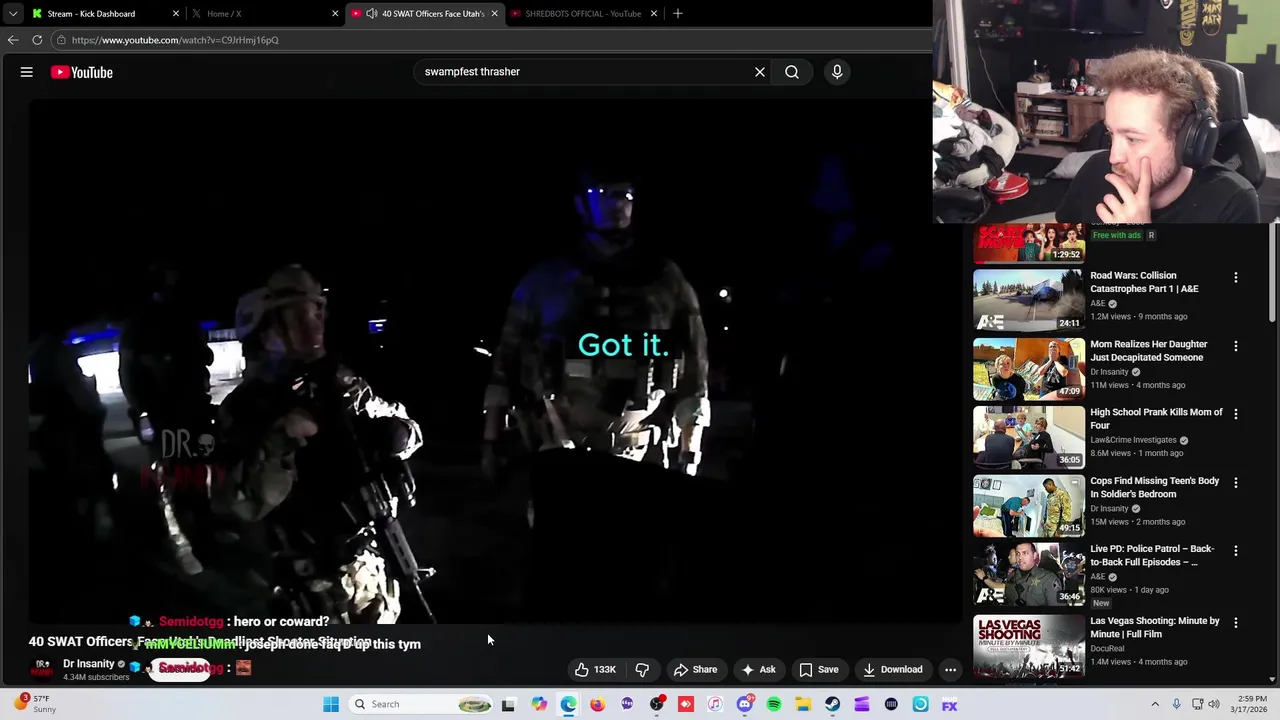Open the clock and date panel
This screenshot has width=1280, height=720.
[x=1248, y=704]
